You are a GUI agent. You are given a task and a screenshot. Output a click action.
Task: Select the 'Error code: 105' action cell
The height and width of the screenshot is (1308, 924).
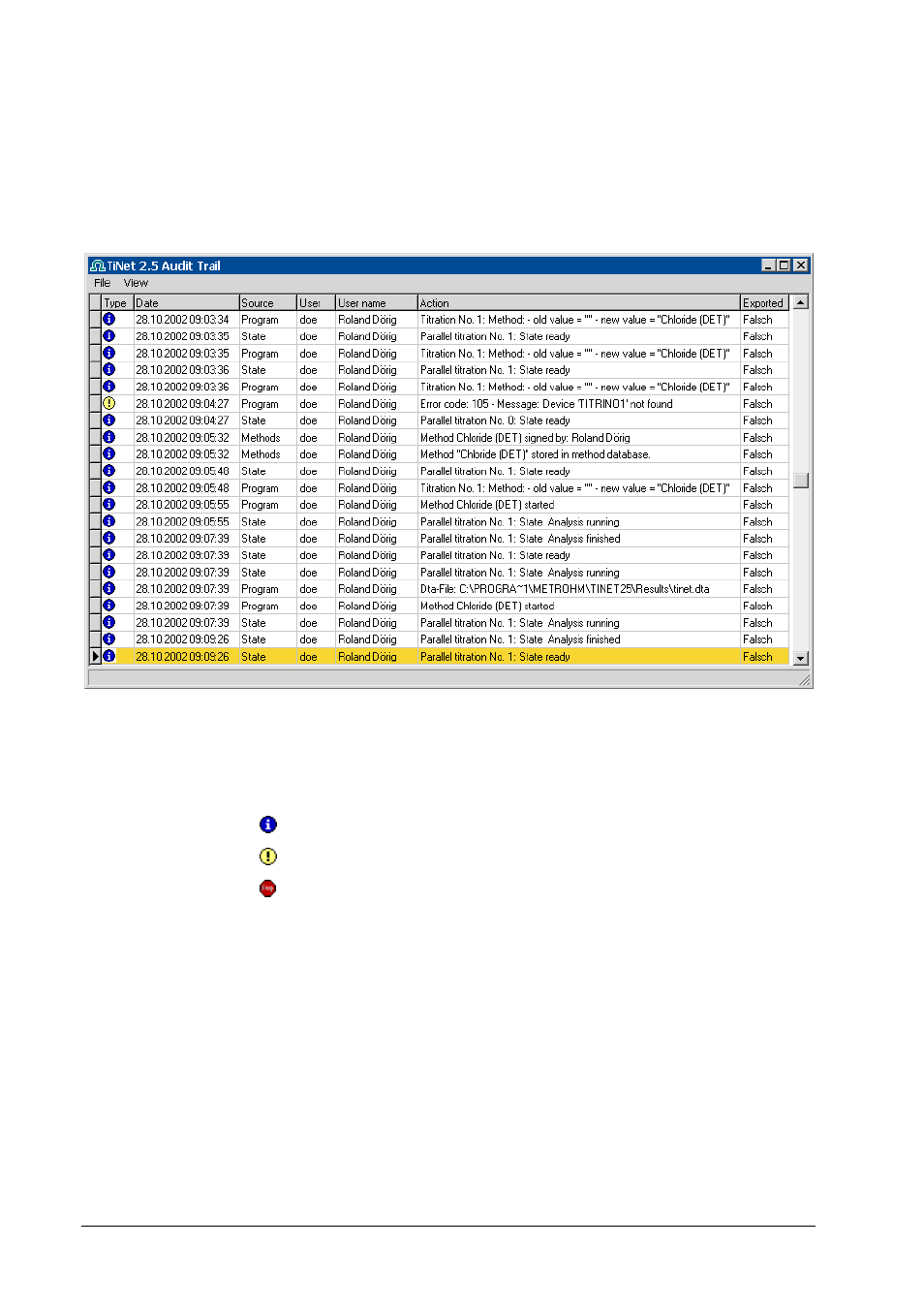click(x=578, y=403)
